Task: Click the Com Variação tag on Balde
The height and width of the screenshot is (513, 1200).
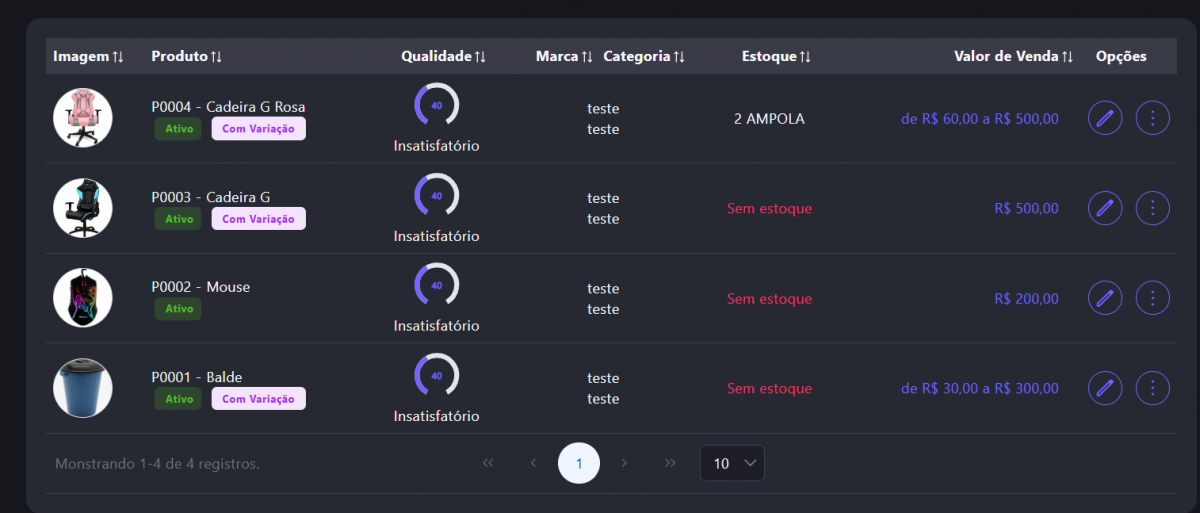Action: click(x=258, y=399)
